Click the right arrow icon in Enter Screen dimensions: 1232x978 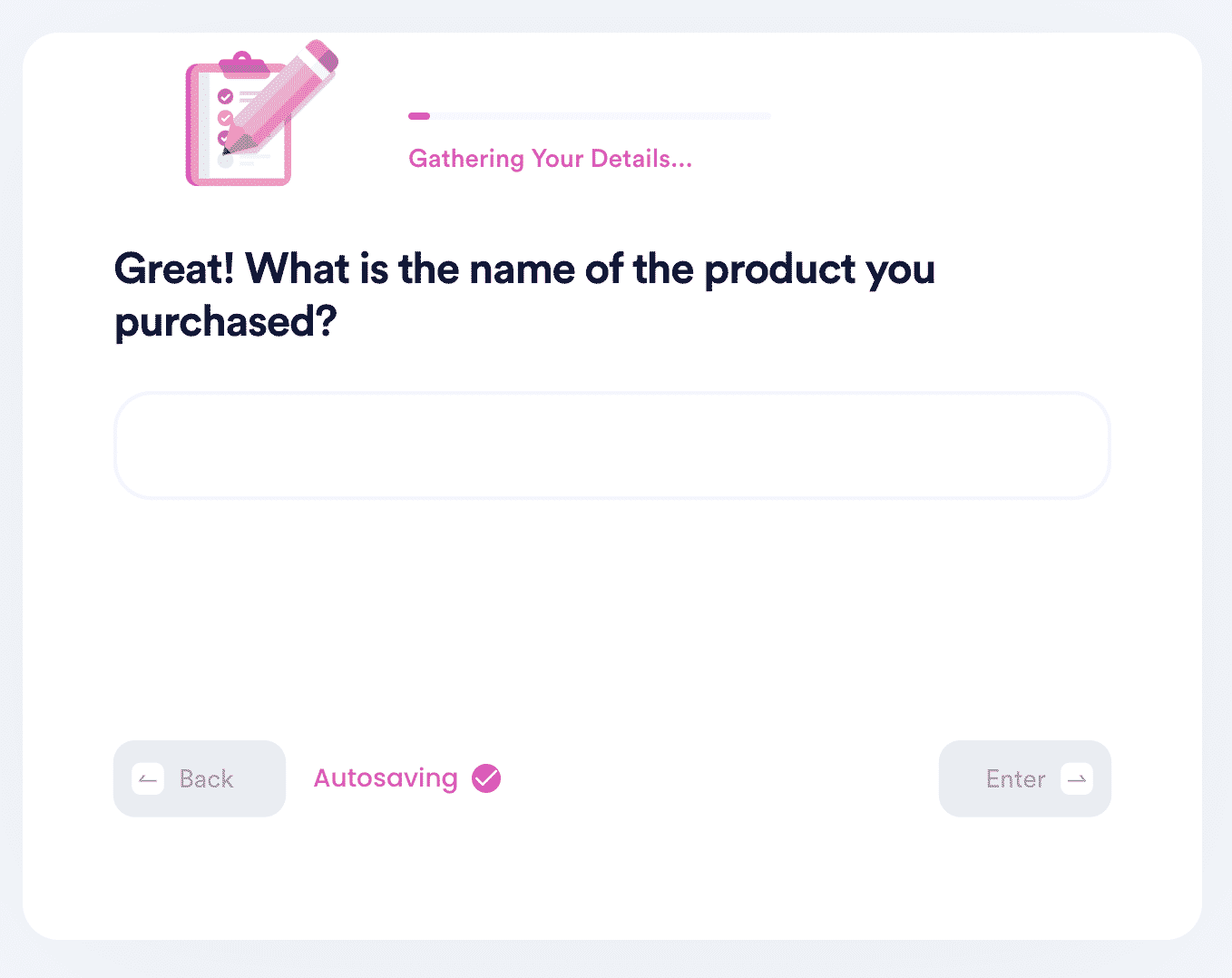pos(1077,778)
